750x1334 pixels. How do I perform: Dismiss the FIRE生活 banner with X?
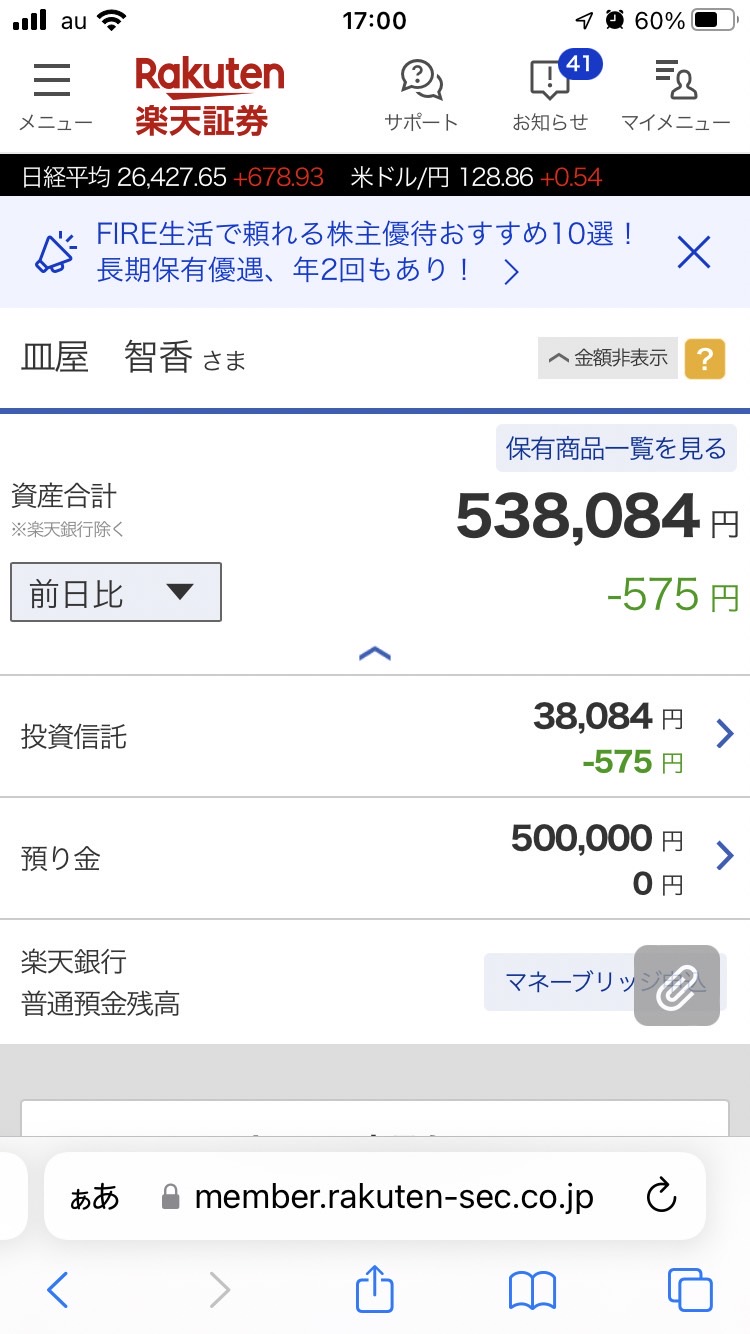coord(694,253)
